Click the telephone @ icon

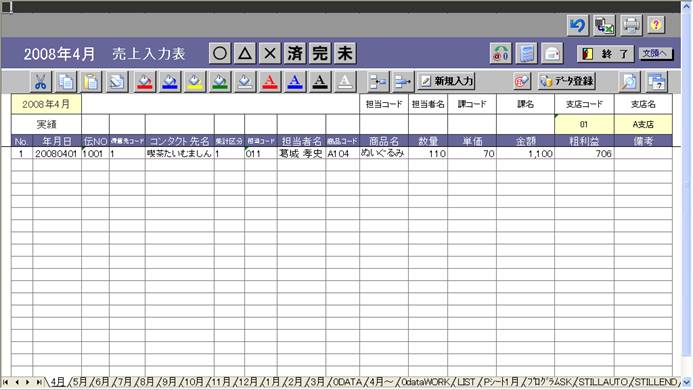click(501, 54)
